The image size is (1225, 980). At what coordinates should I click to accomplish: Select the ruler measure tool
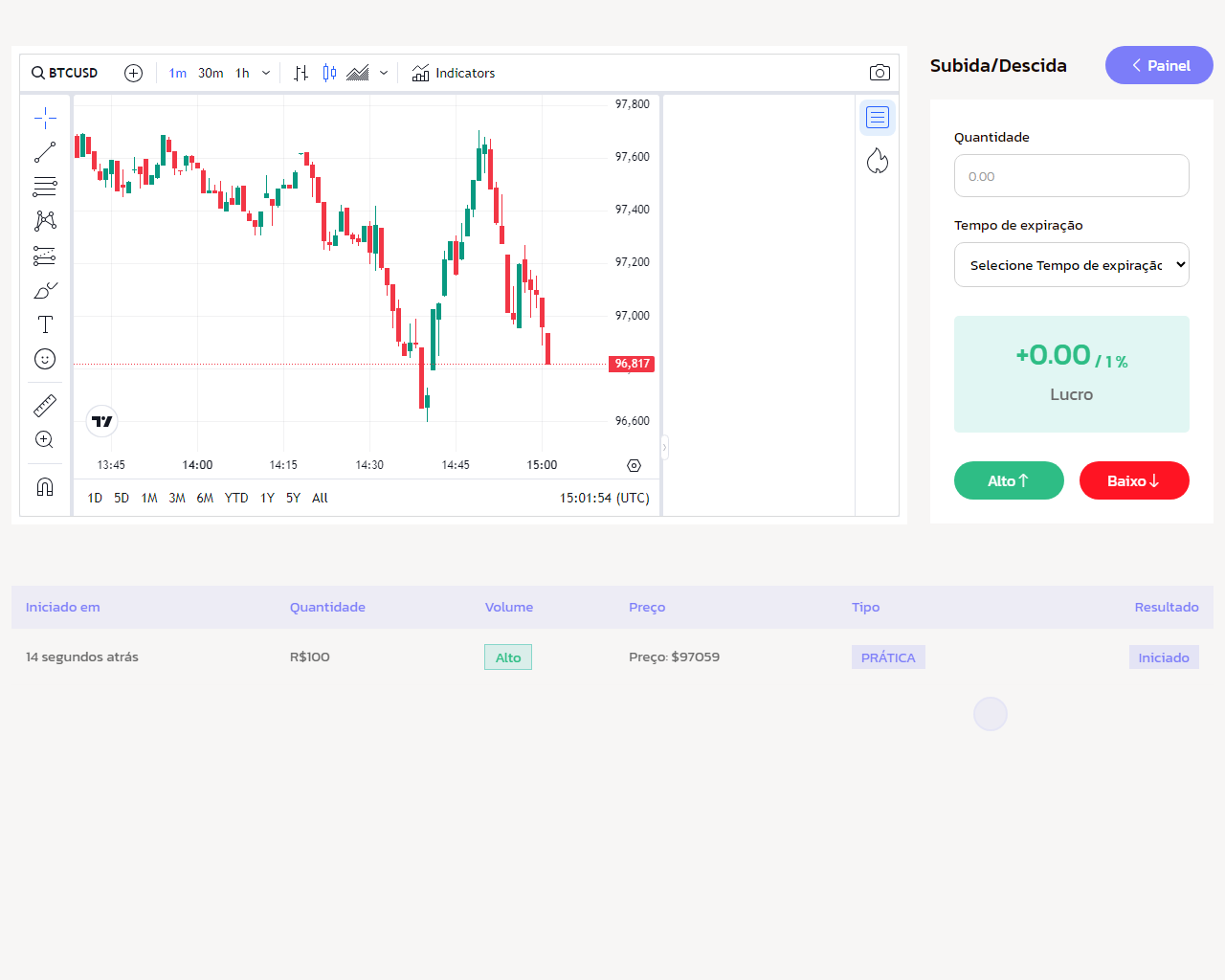pos(45,406)
